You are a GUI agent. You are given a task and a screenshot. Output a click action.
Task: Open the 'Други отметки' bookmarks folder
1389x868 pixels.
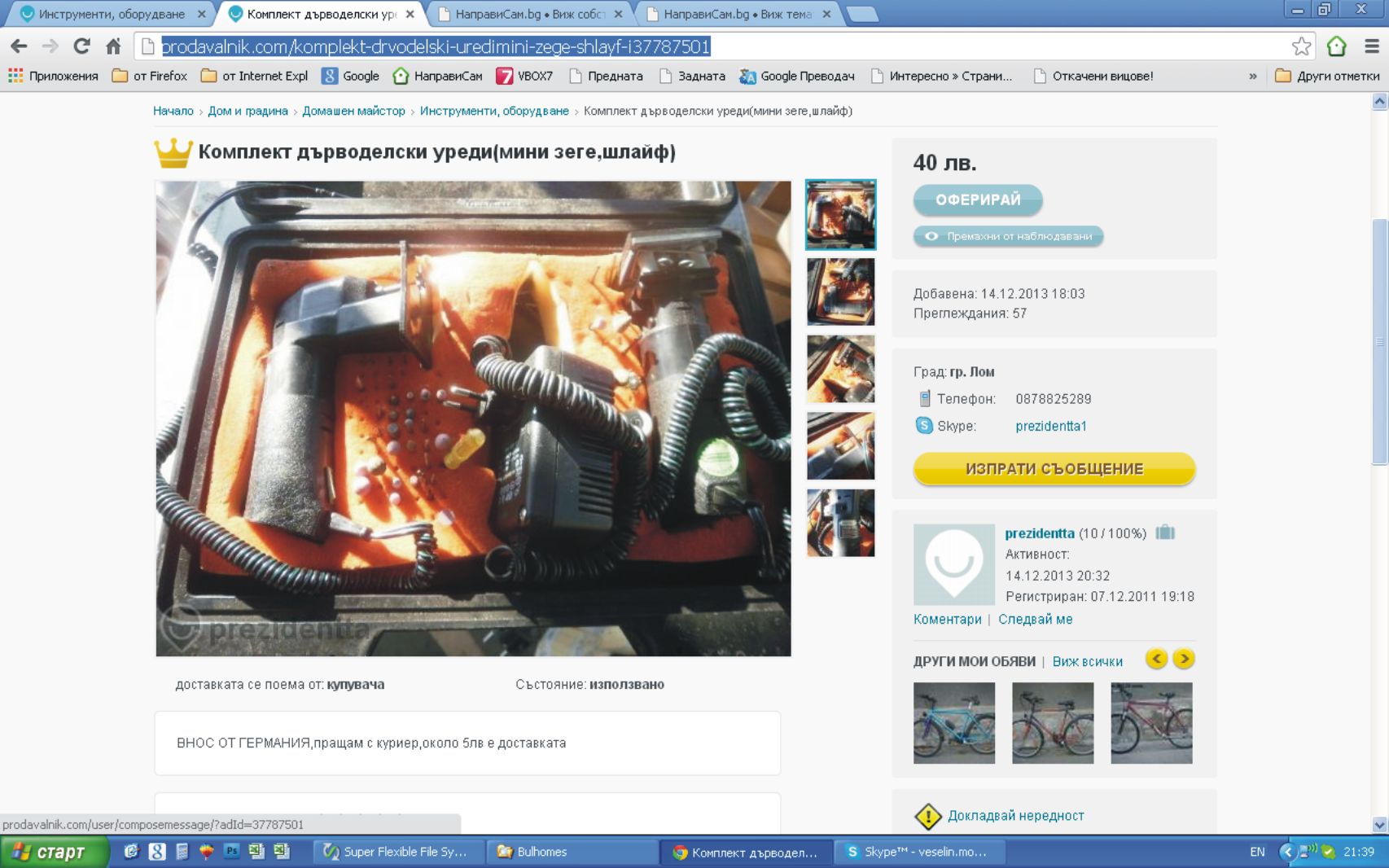1327,76
